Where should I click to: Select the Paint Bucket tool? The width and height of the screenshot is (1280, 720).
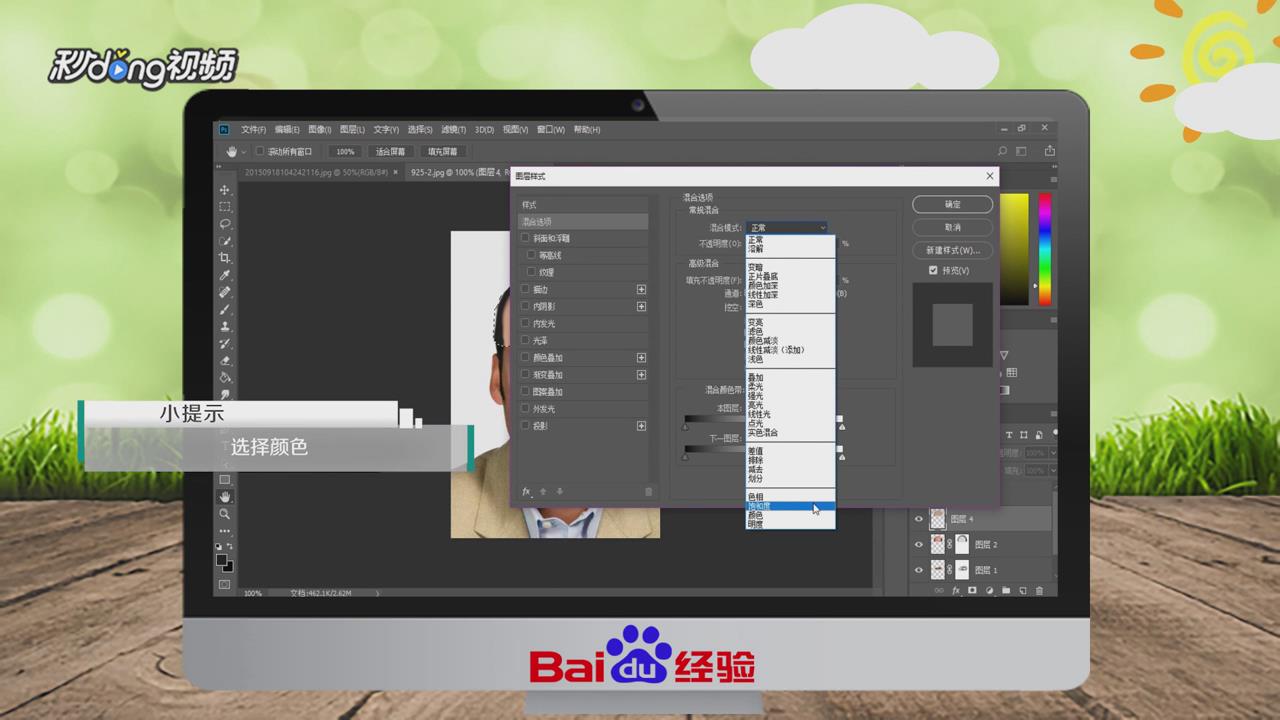[x=225, y=377]
